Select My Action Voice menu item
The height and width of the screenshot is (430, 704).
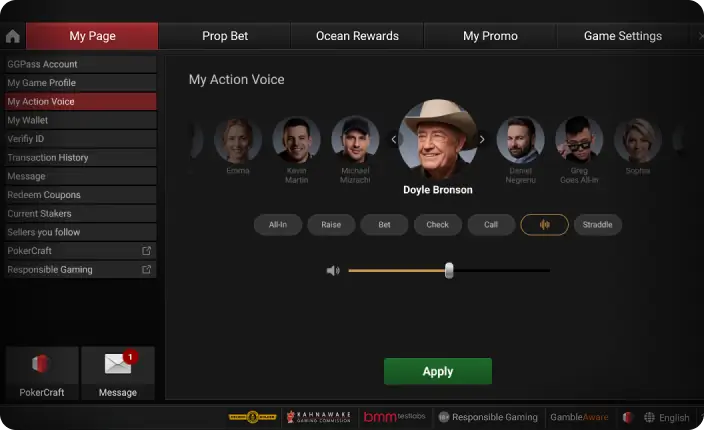80,101
